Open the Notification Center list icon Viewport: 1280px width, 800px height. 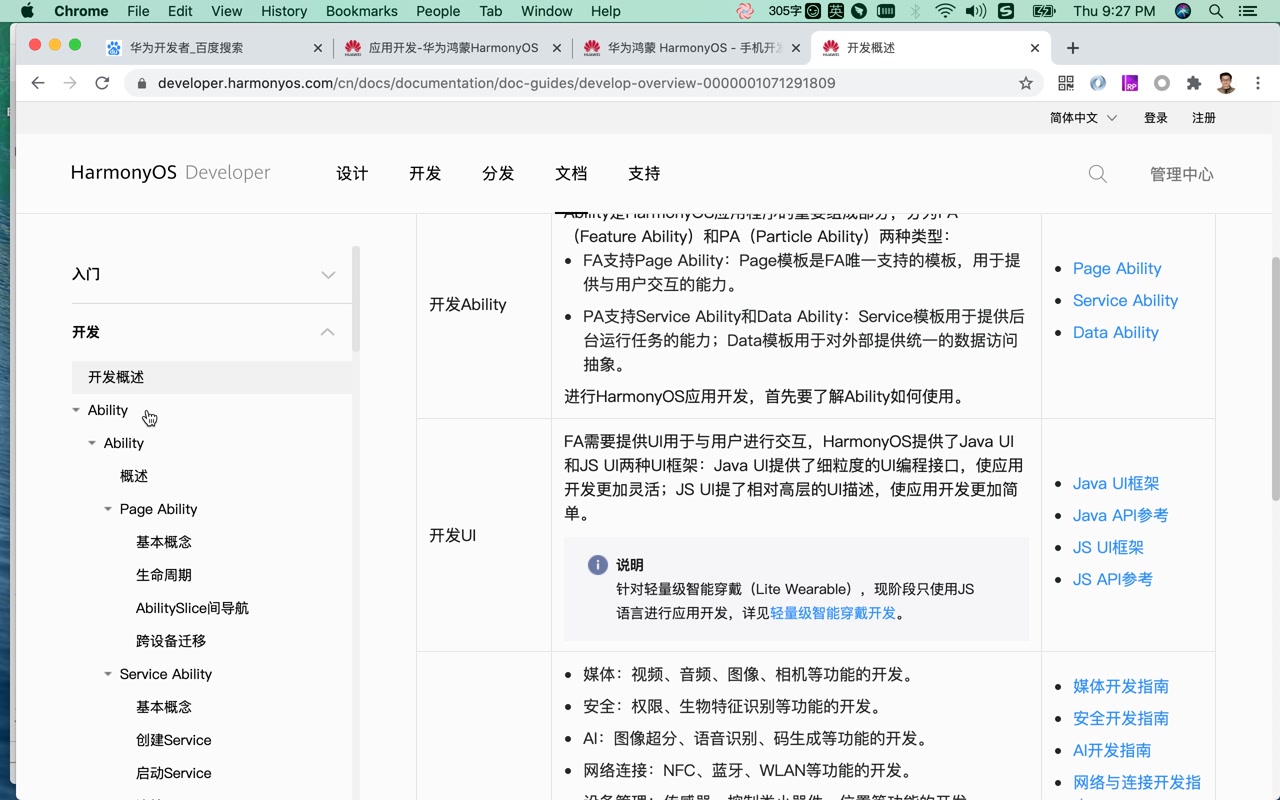tap(1247, 11)
